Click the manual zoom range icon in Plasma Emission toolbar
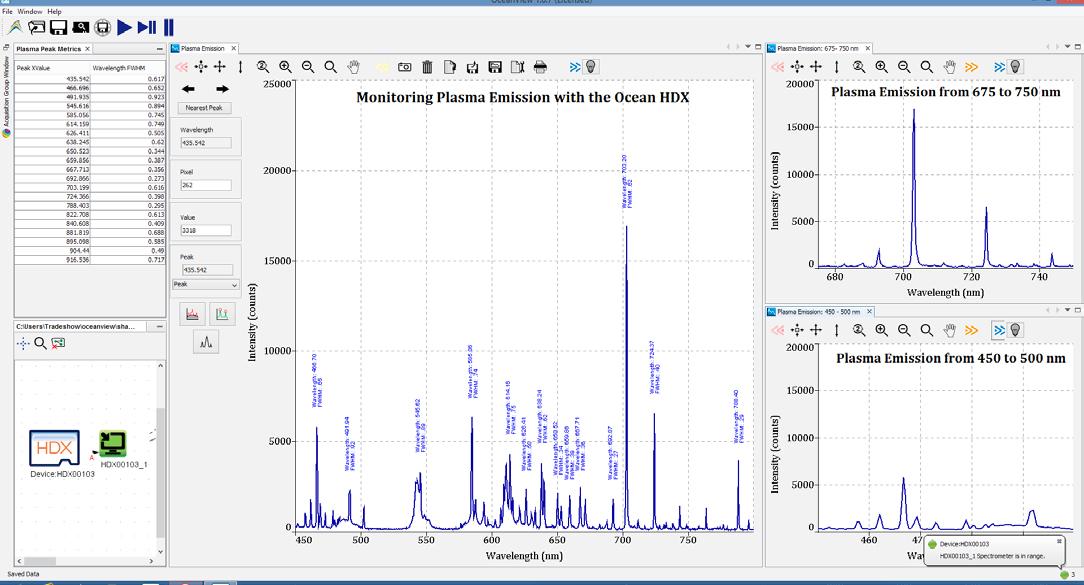The height and width of the screenshot is (585, 1084). [263, 67]
